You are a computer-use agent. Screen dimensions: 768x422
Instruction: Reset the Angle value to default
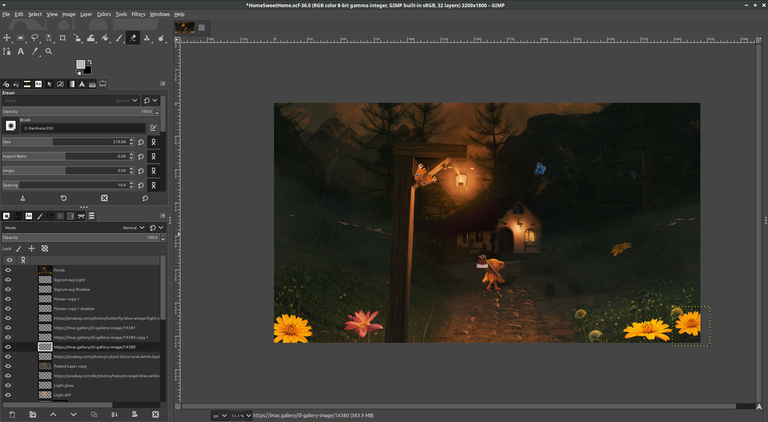click(x=141, y=171)
